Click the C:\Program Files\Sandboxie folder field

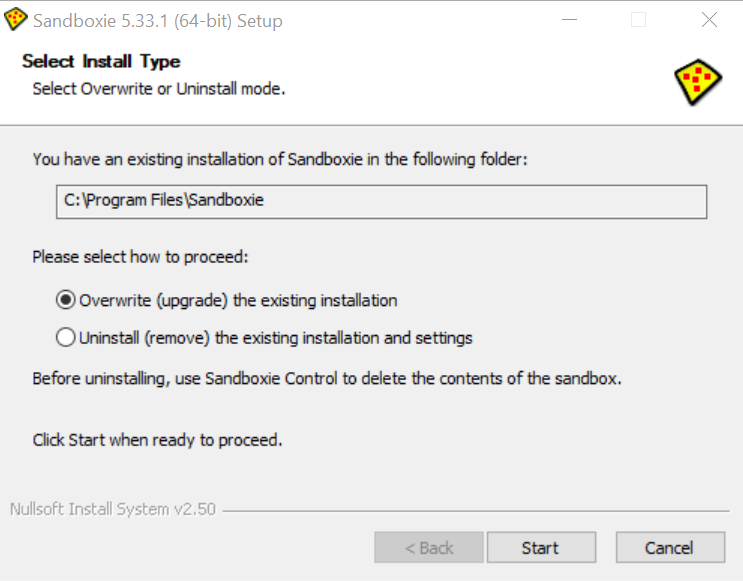click(381, 202)
